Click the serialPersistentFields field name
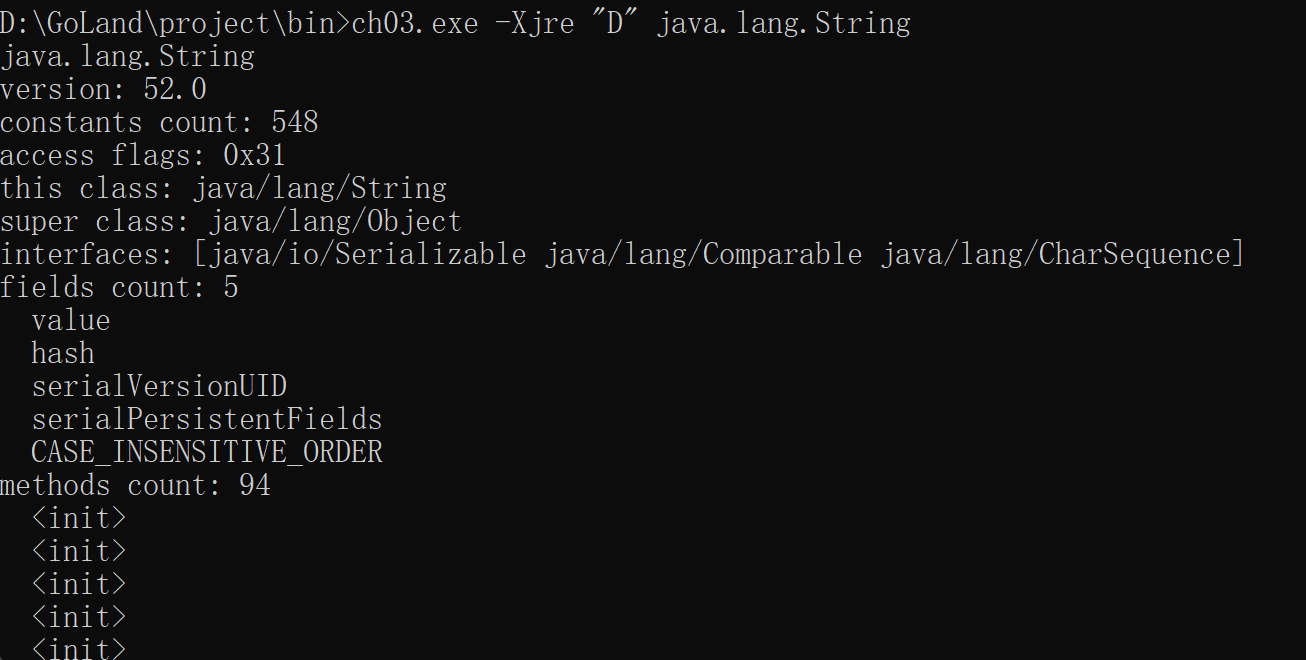1306x660 pixels. coord(207,420)
